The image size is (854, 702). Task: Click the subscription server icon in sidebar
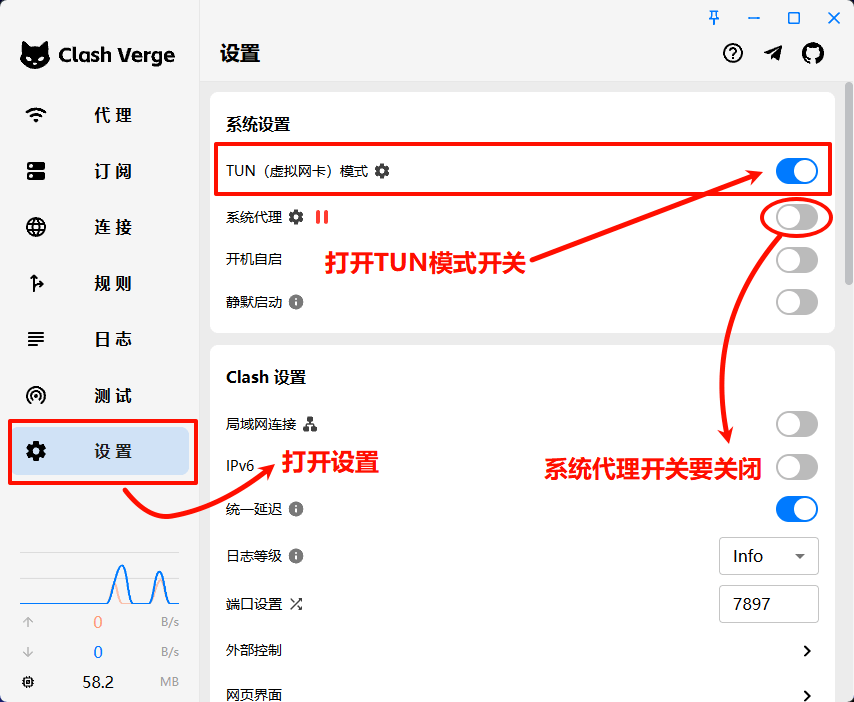[36, 171]
